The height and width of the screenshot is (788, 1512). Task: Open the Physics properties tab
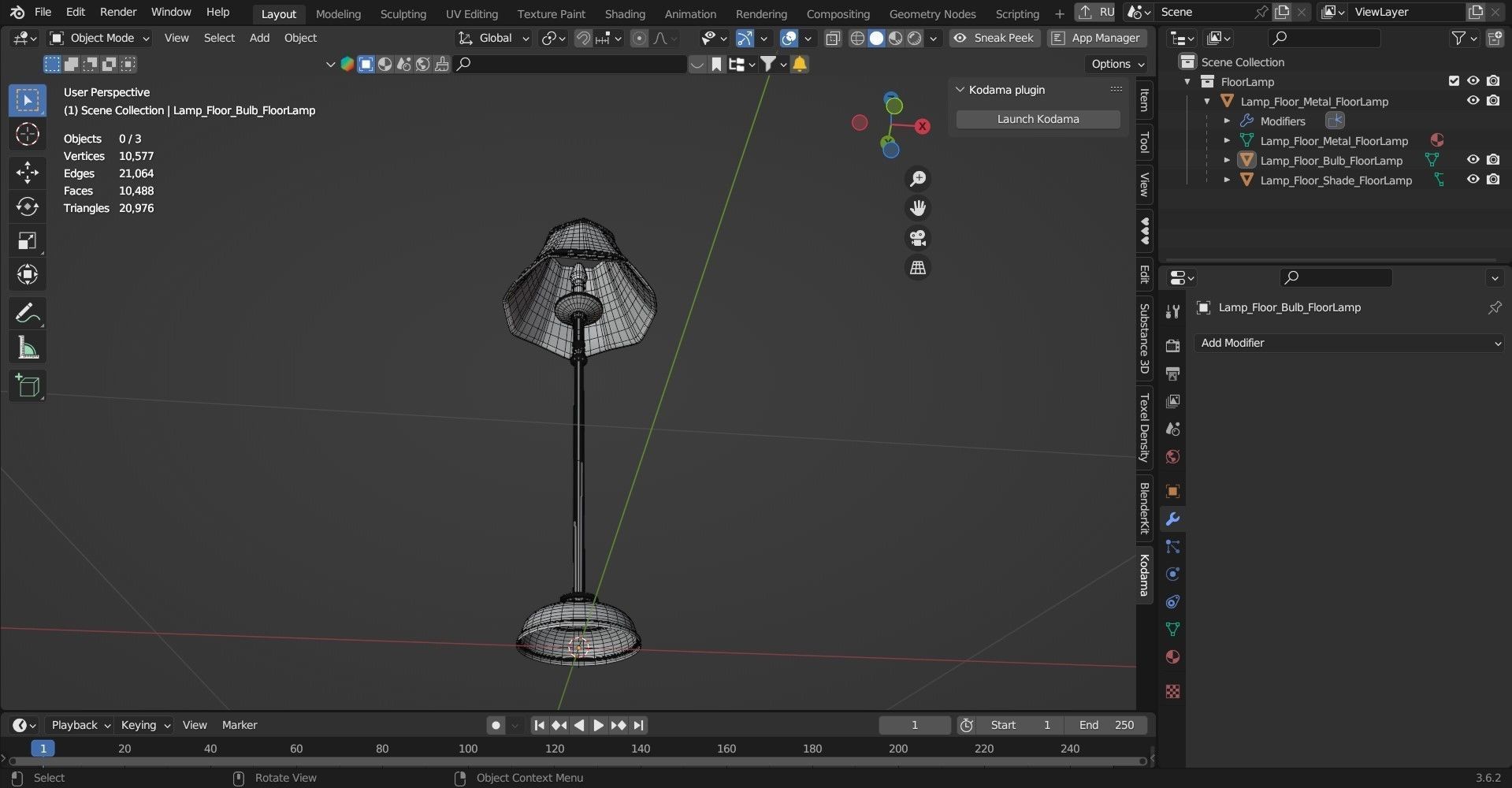point(1172,574)
